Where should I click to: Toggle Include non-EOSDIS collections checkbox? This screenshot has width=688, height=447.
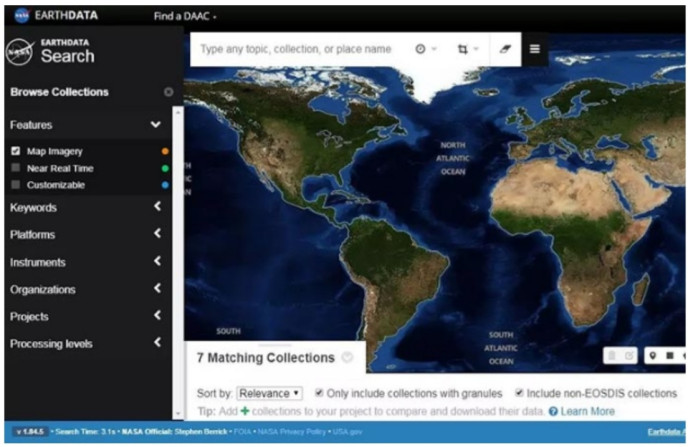click(x=519, y=393)
